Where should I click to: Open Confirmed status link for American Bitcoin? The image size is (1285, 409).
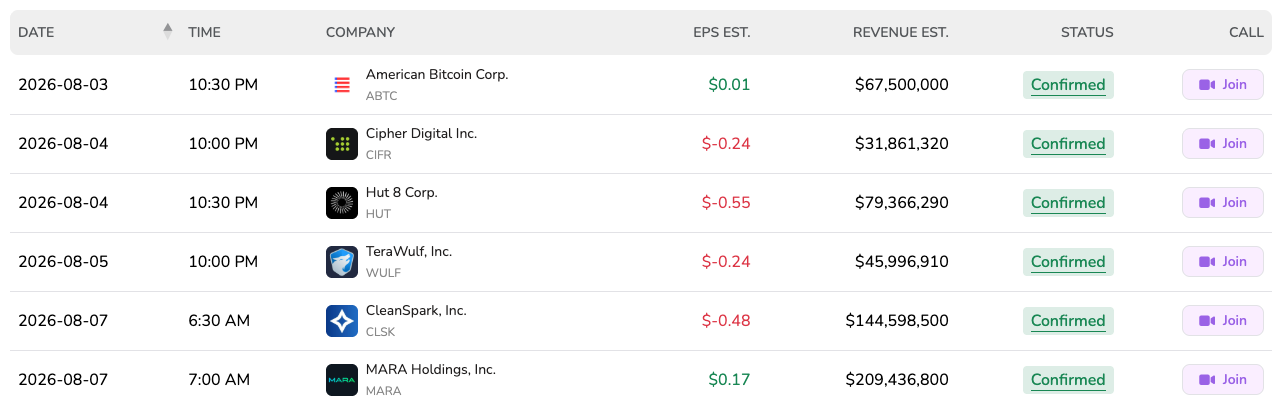coord(1068,85)
